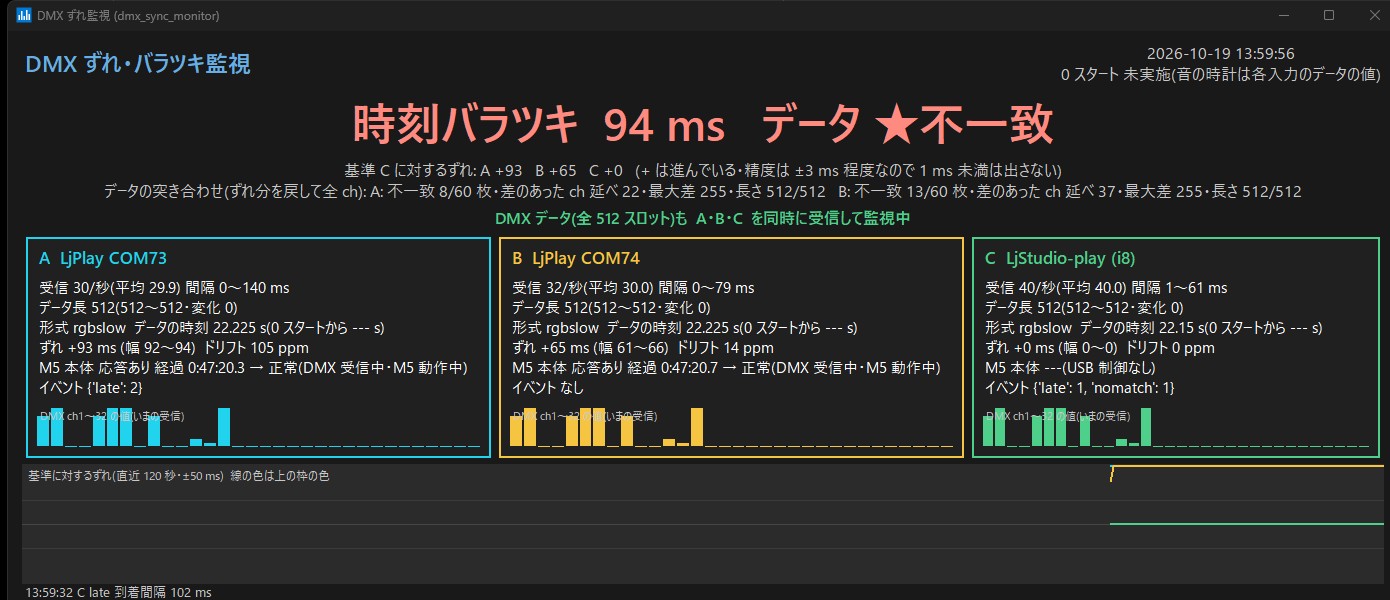Click the yellow DMX channel bar chart in panel B
Viewport: 1390px width, 600px height.
tap(731, 427)
